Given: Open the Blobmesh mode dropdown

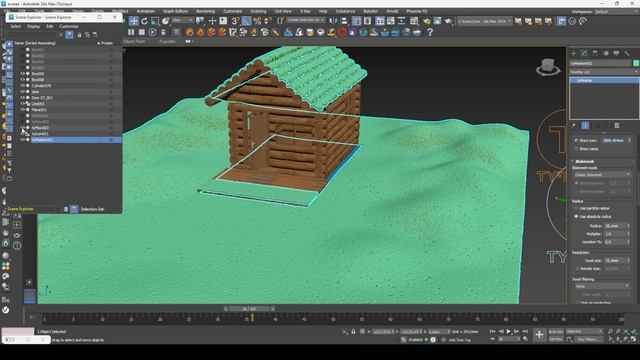Looking at the screenshot, I should [x=602, y=175].
